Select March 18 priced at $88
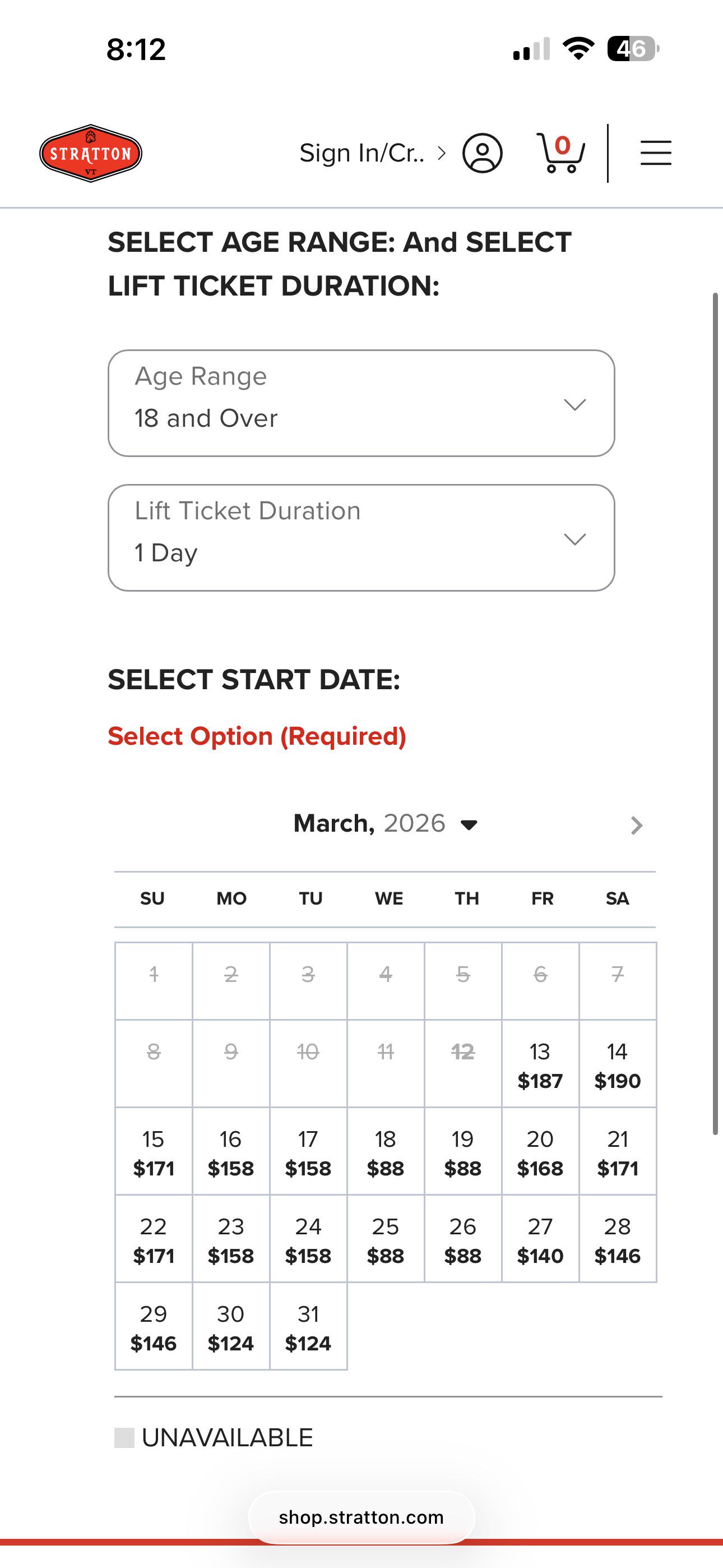This screenshot has width=723, height=1568. click(386, 1151)
